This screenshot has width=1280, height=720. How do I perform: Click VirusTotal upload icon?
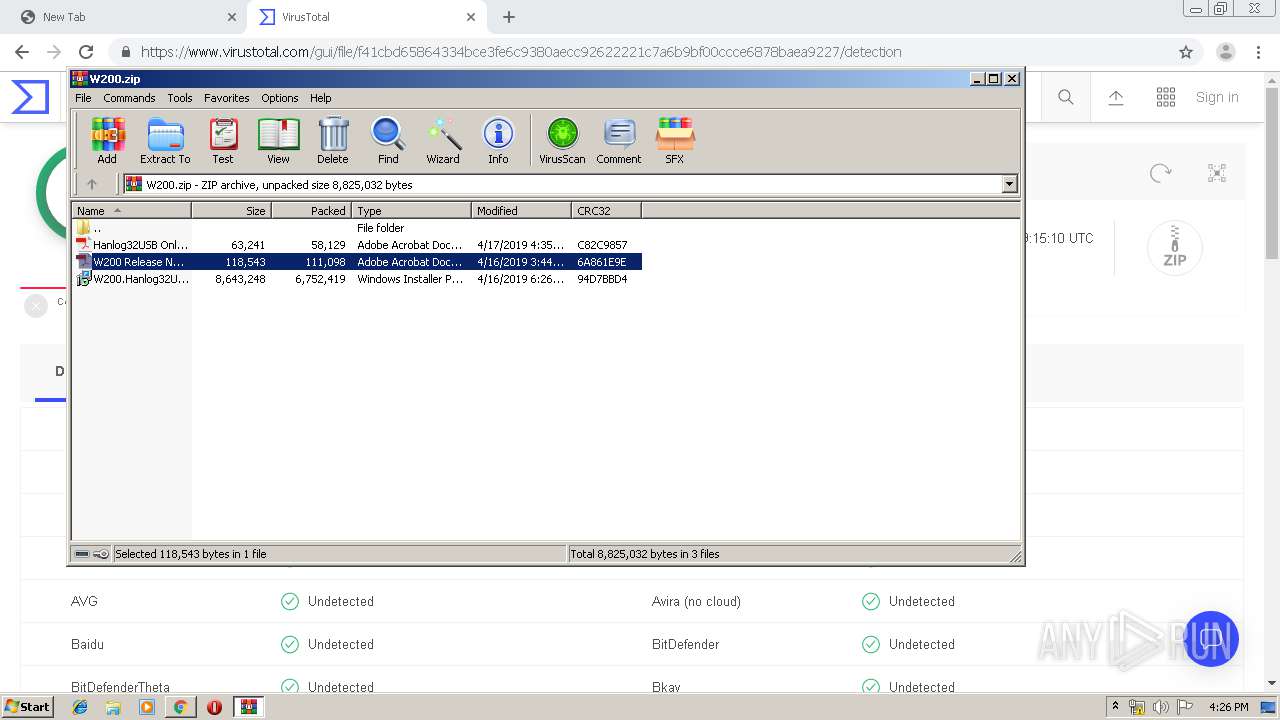(x=1116, y=97)
